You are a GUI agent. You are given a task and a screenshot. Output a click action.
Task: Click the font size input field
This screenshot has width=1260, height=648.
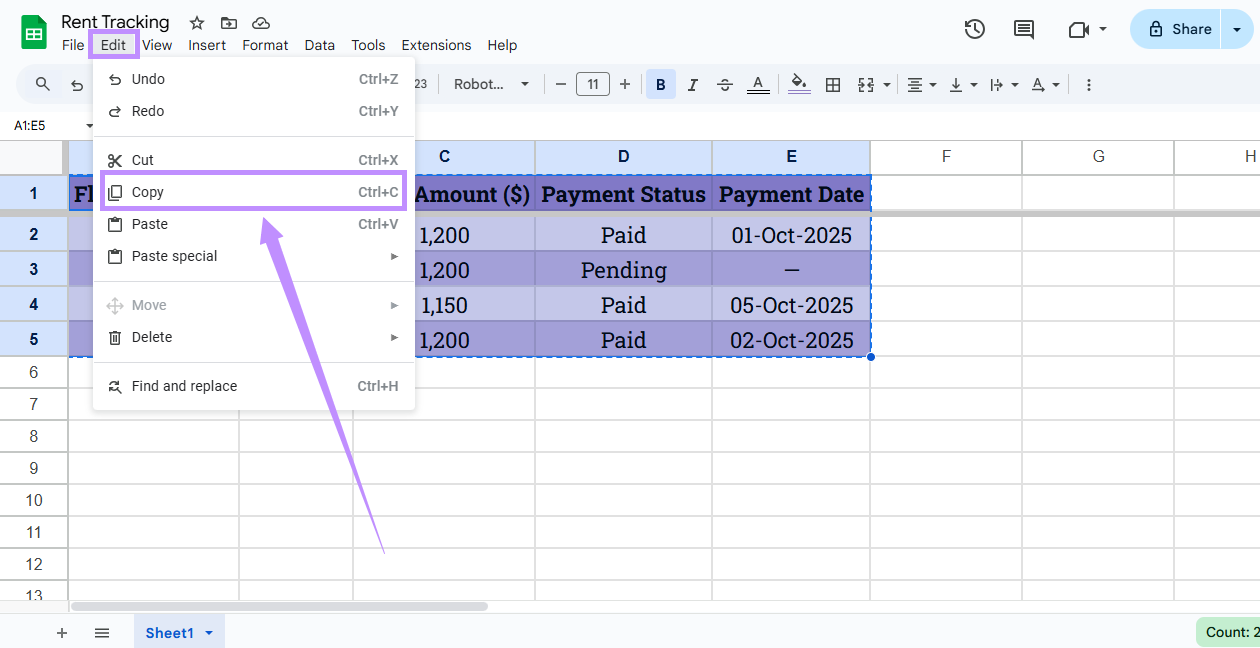[x=592, y=84]
